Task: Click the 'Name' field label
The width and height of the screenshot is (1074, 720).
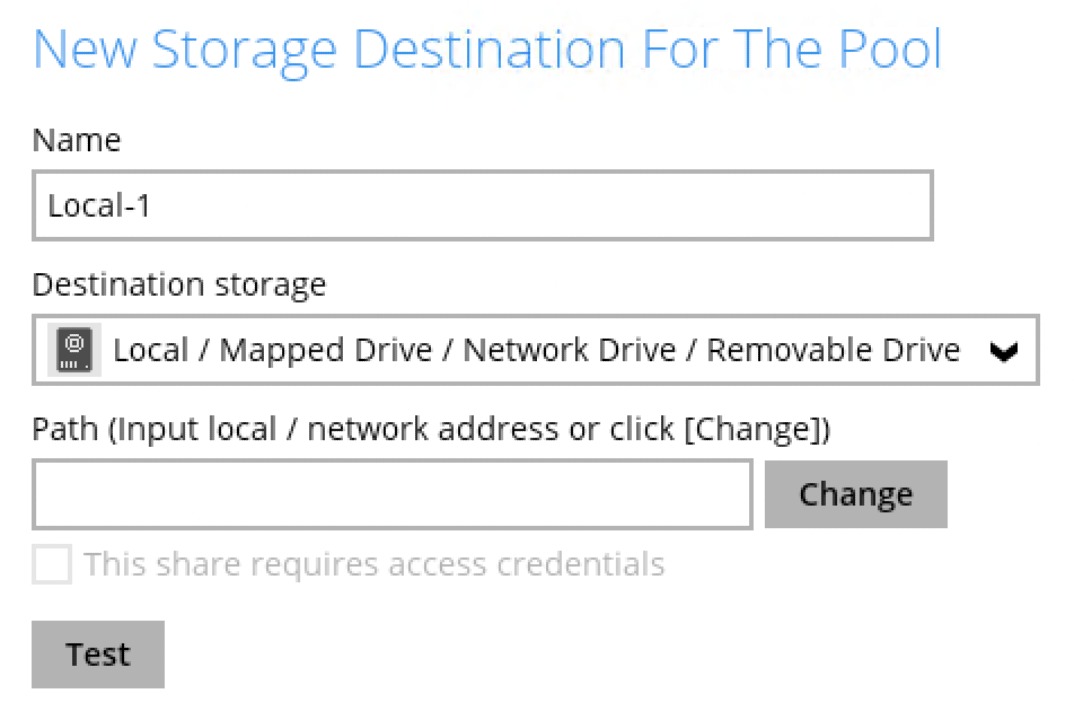Action: [76, 140]
